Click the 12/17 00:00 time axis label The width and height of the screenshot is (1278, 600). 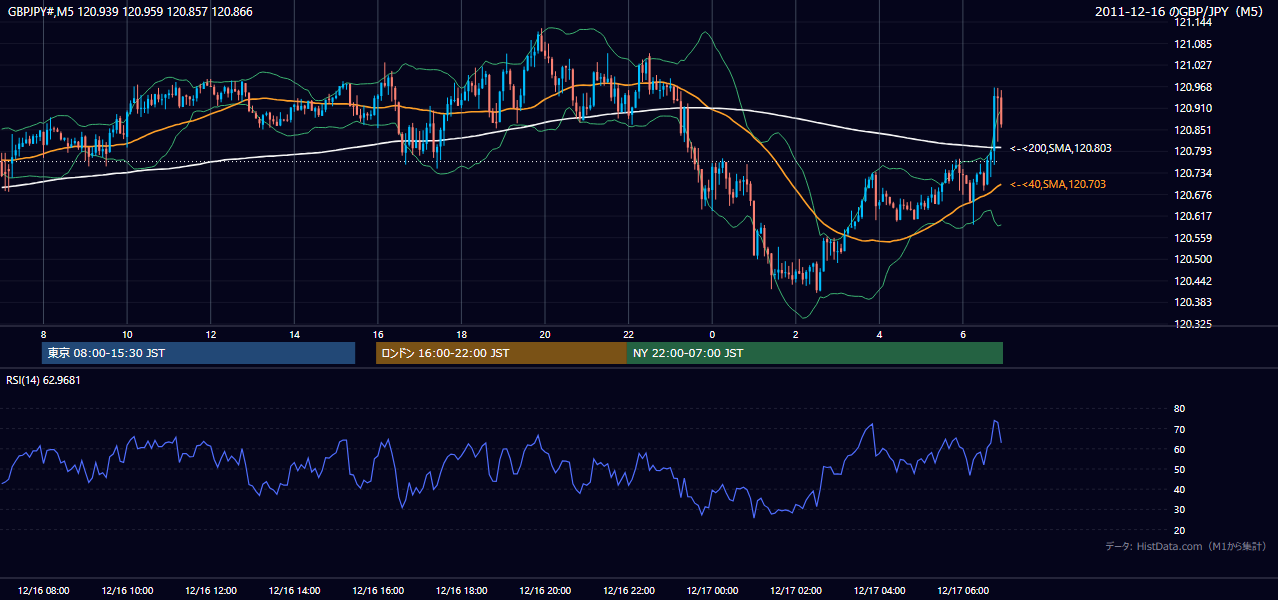[711, 590]
